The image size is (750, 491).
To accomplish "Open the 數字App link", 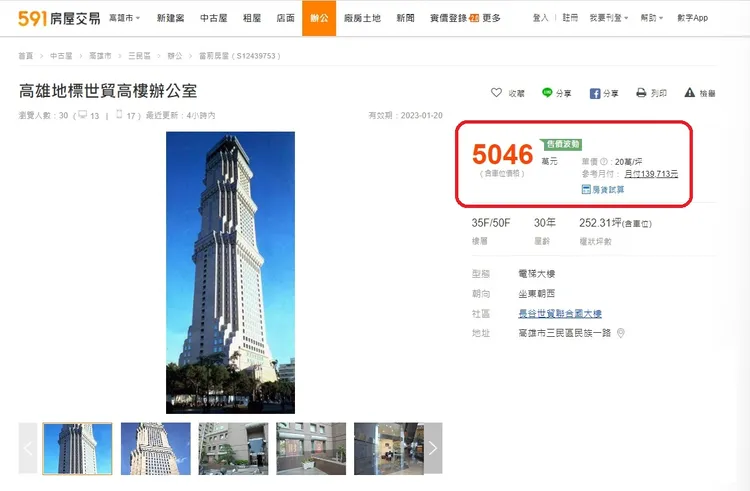I will 692,18.
